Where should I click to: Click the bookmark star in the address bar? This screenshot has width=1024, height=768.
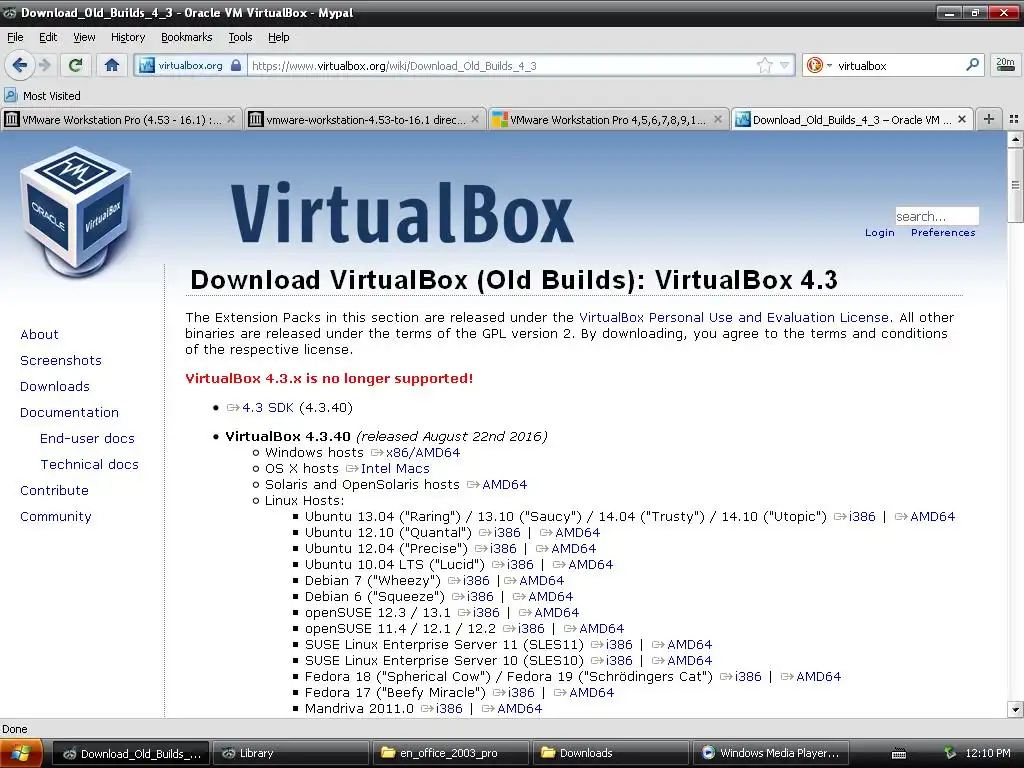(764, 65)
